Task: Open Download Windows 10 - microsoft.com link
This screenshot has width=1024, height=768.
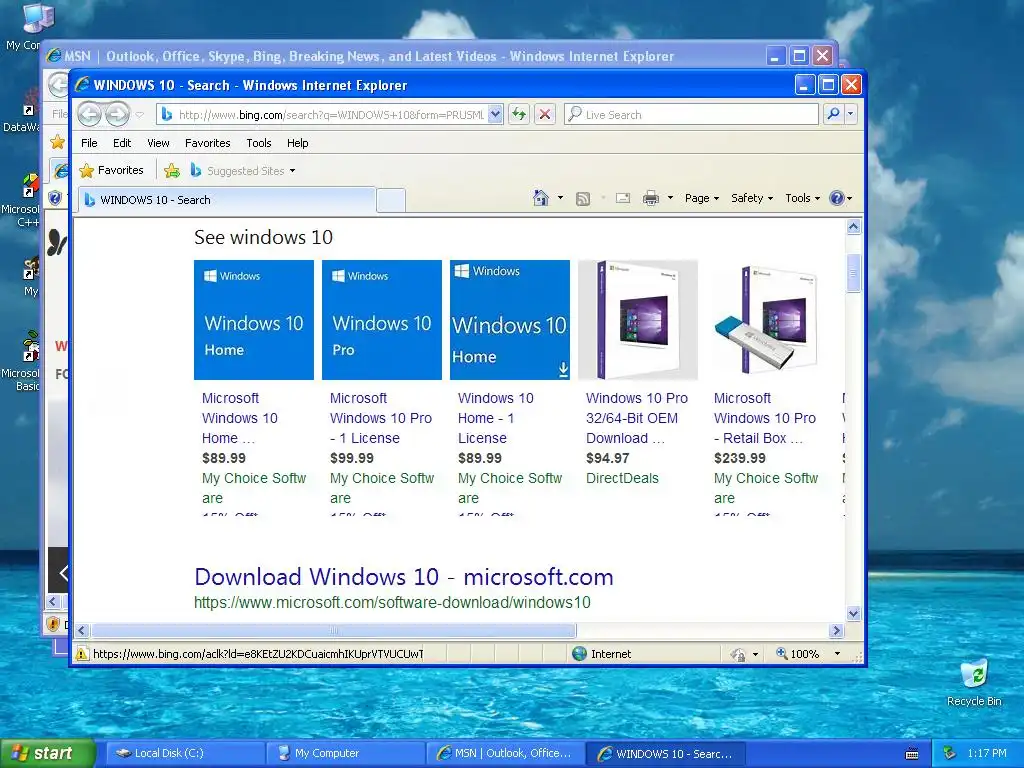Action: click(x=404, y=577)
